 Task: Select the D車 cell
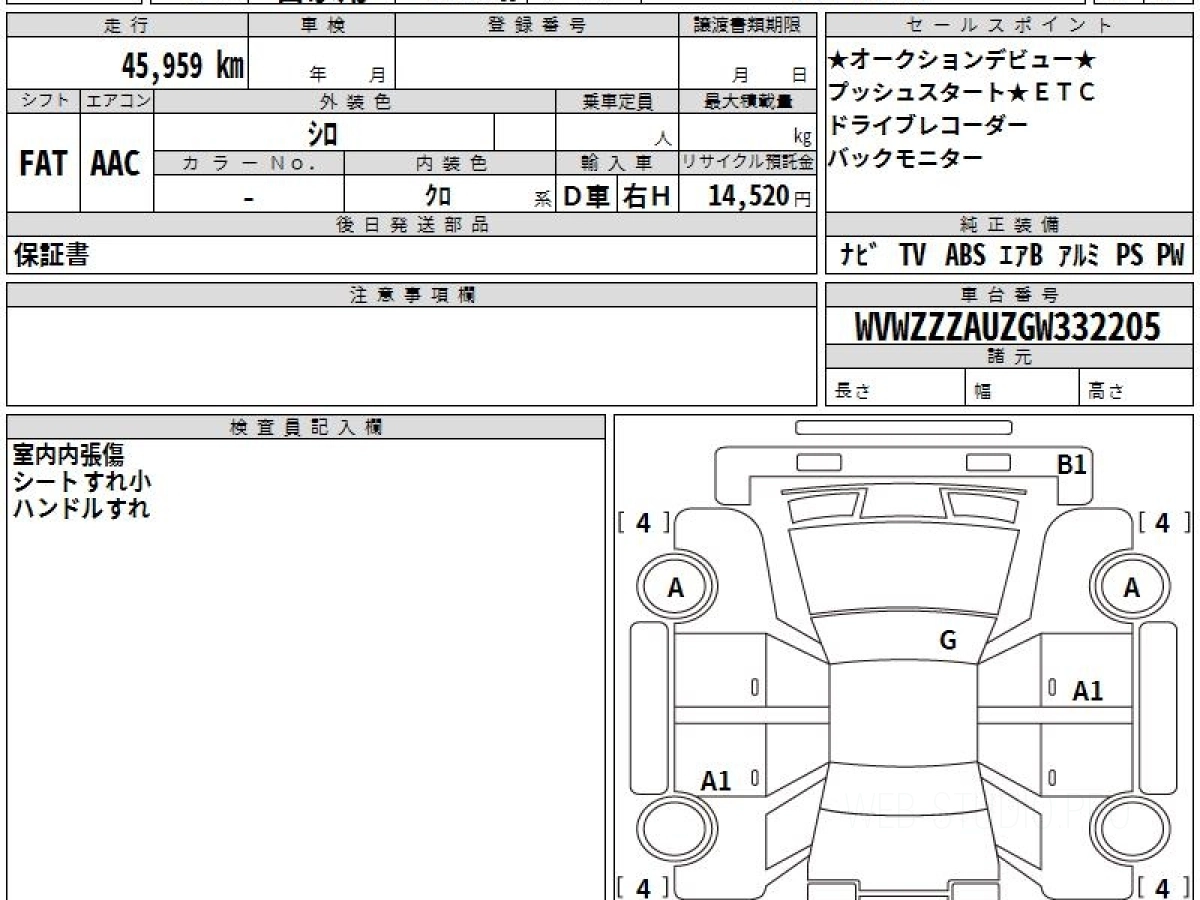pyautogui.click(x=587, y=196)
